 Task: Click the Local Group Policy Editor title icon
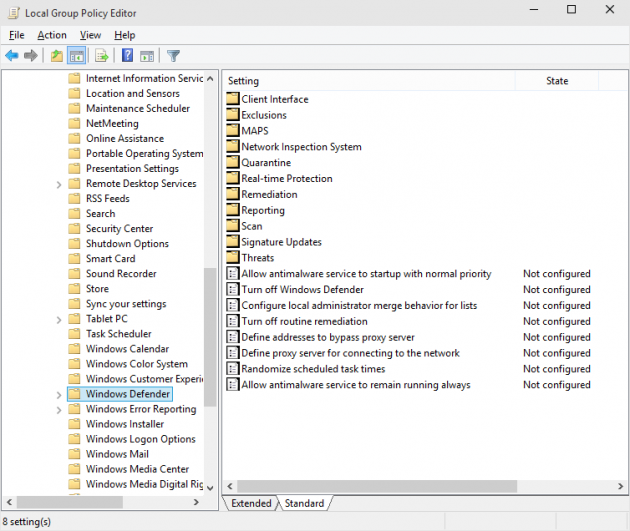[x=14, y=13]
